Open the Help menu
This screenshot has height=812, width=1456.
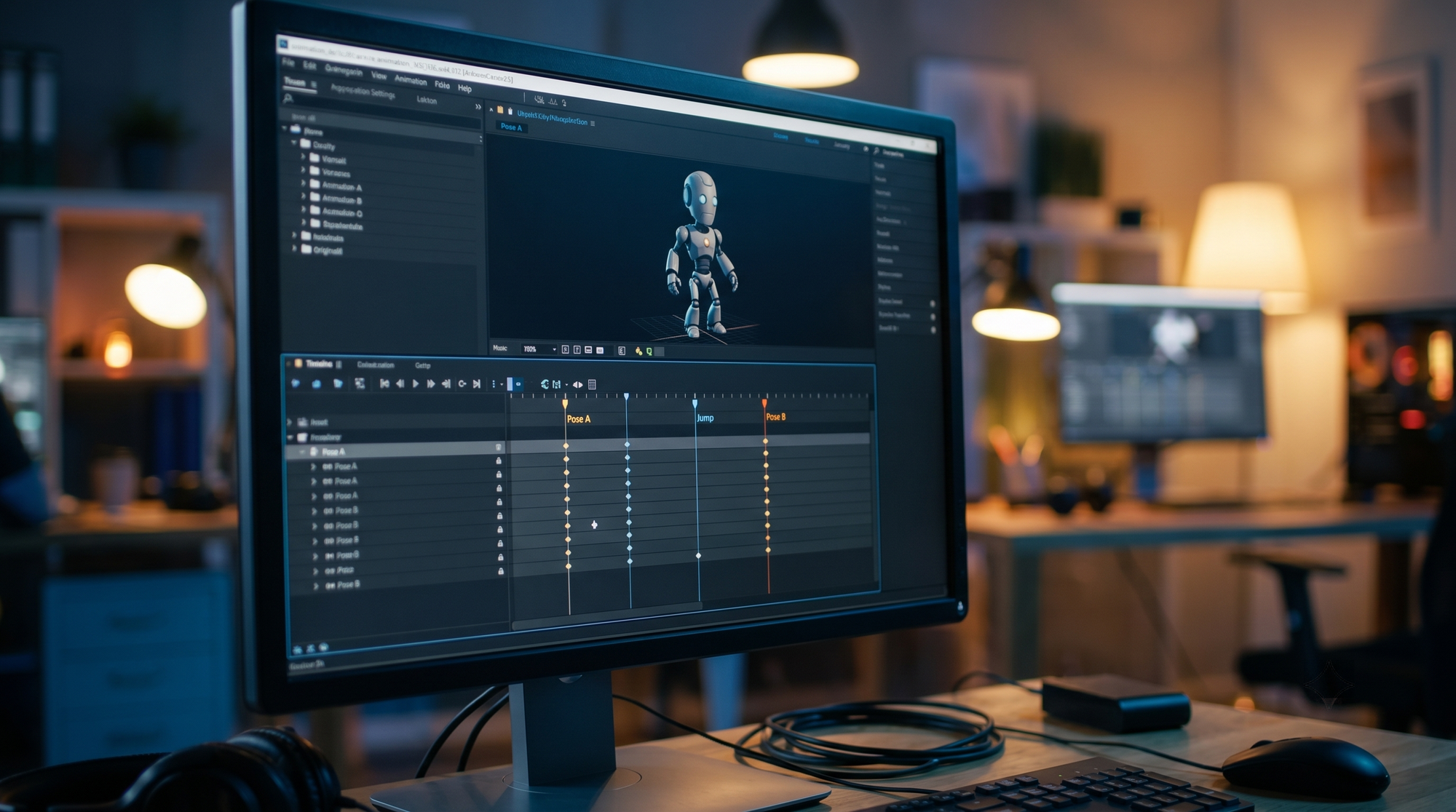tap(464, 89)
